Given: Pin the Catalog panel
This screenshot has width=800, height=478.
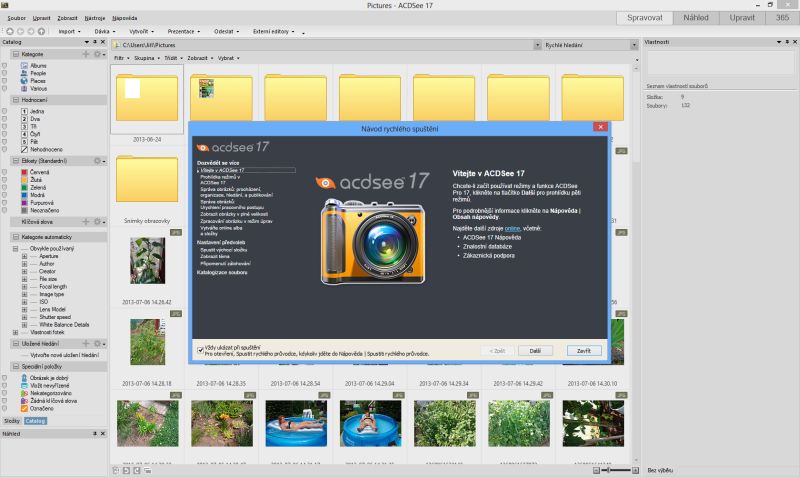Looking at the screenshot, I should 95,42.
